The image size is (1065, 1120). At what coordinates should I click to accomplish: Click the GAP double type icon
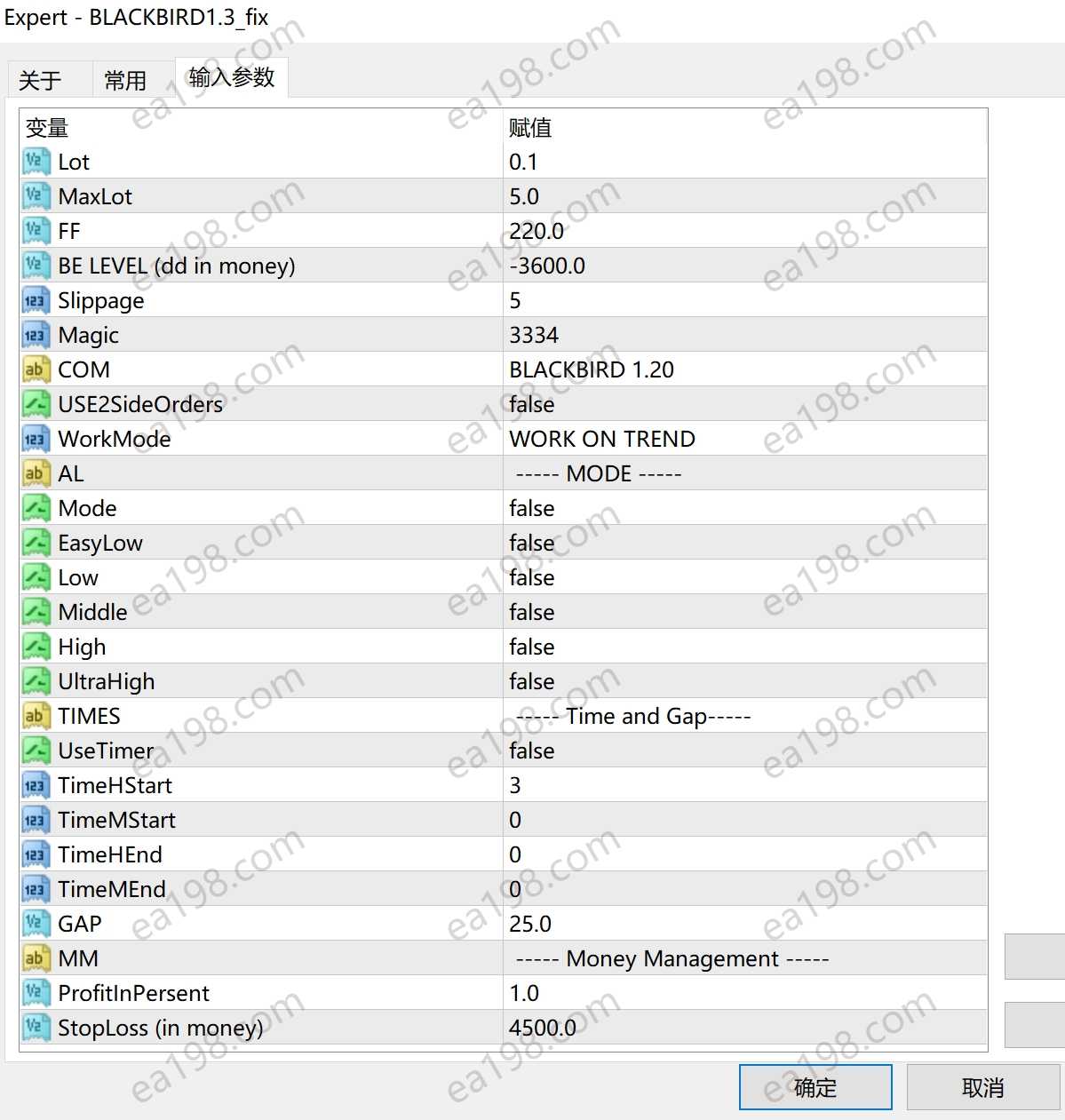click(x=36, y=924)
